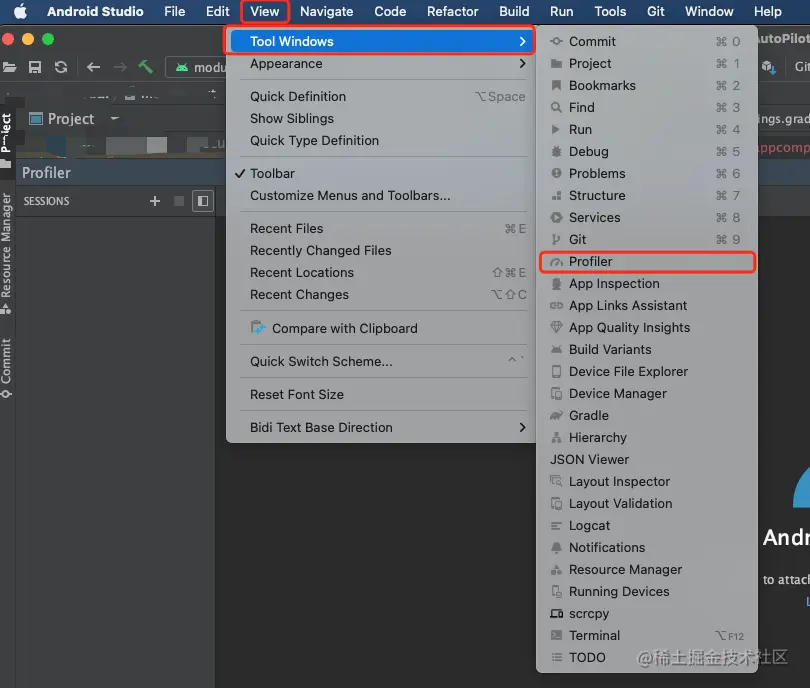Open App Quality Insights

[x=647, y=327]
